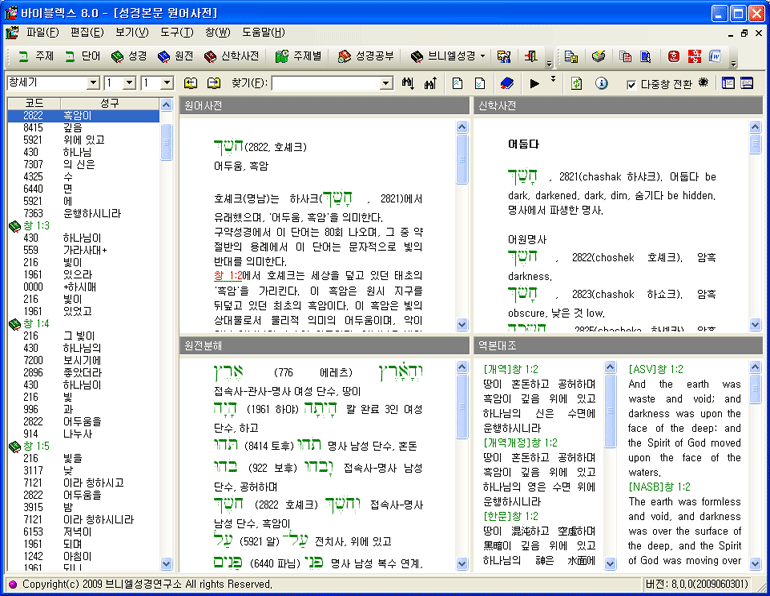Click the page down document icon

click(480, 83)
